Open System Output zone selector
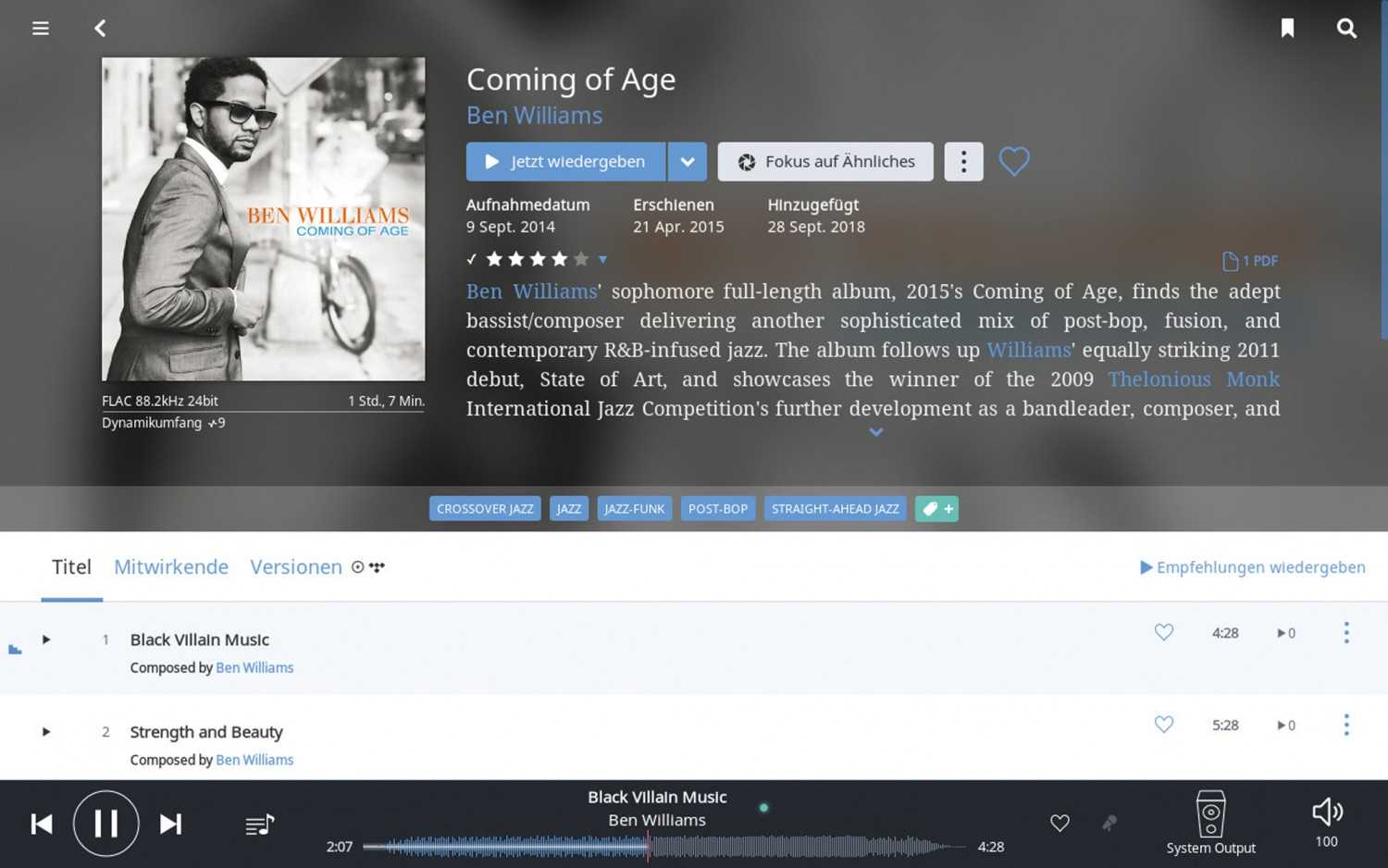This screenshot has width=1388, height=868. 1210,823
